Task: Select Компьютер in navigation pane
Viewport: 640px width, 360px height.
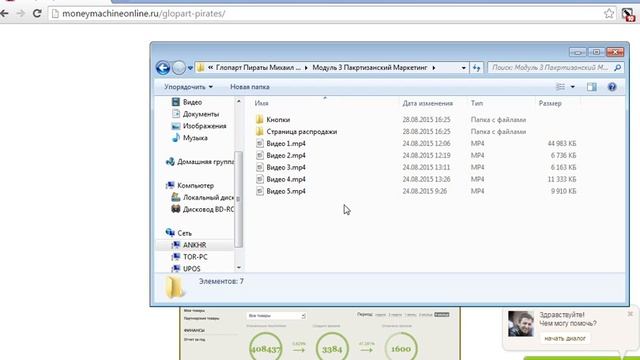Action: pos(190,185)
